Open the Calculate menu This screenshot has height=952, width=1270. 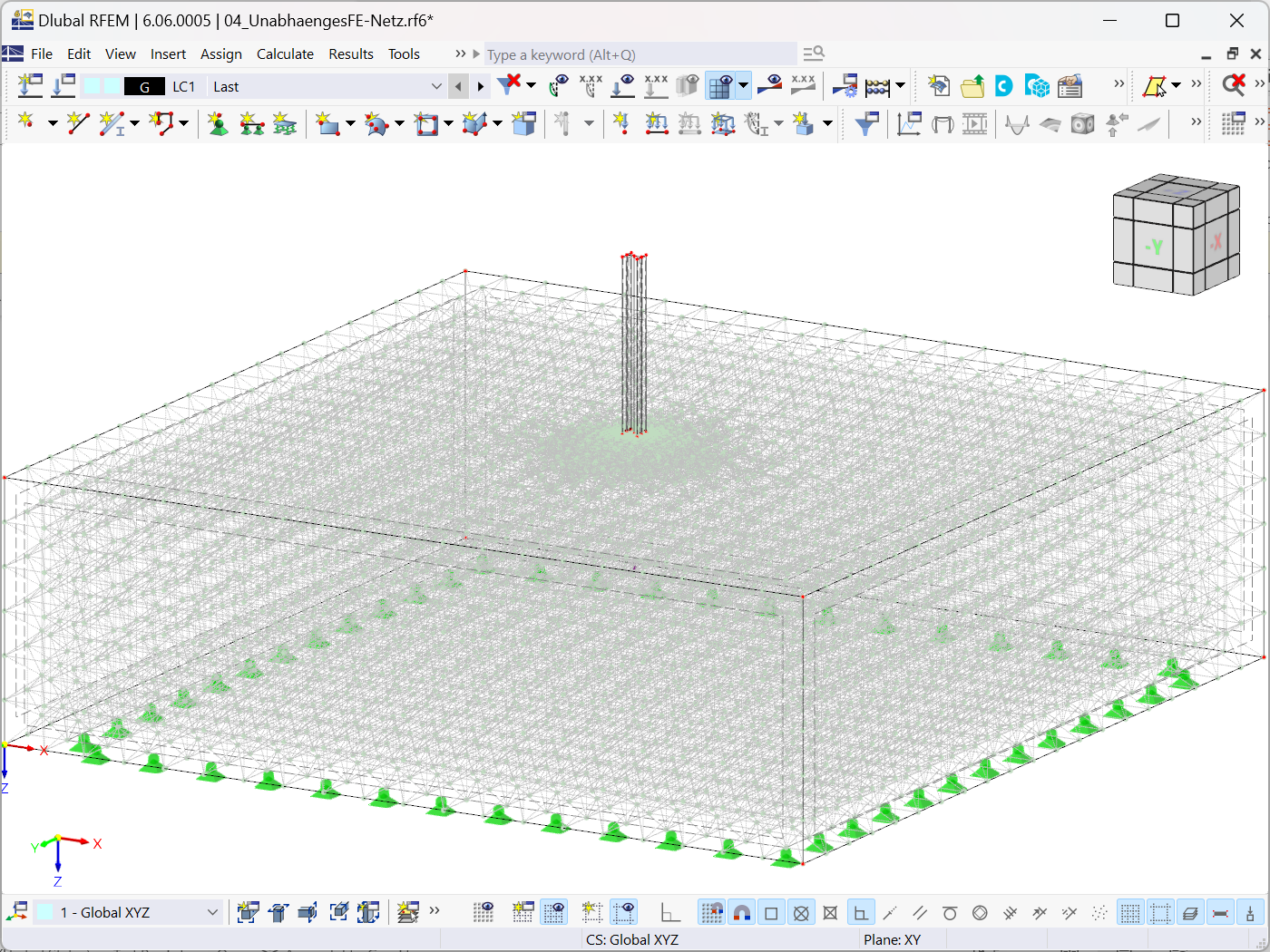tap(285, 53)
